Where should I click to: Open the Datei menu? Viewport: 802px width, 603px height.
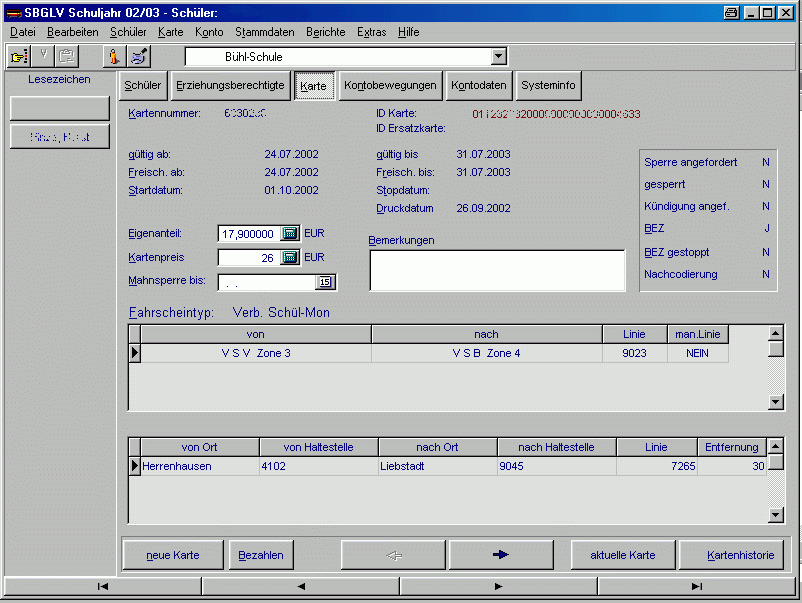[x=23, y=32]
